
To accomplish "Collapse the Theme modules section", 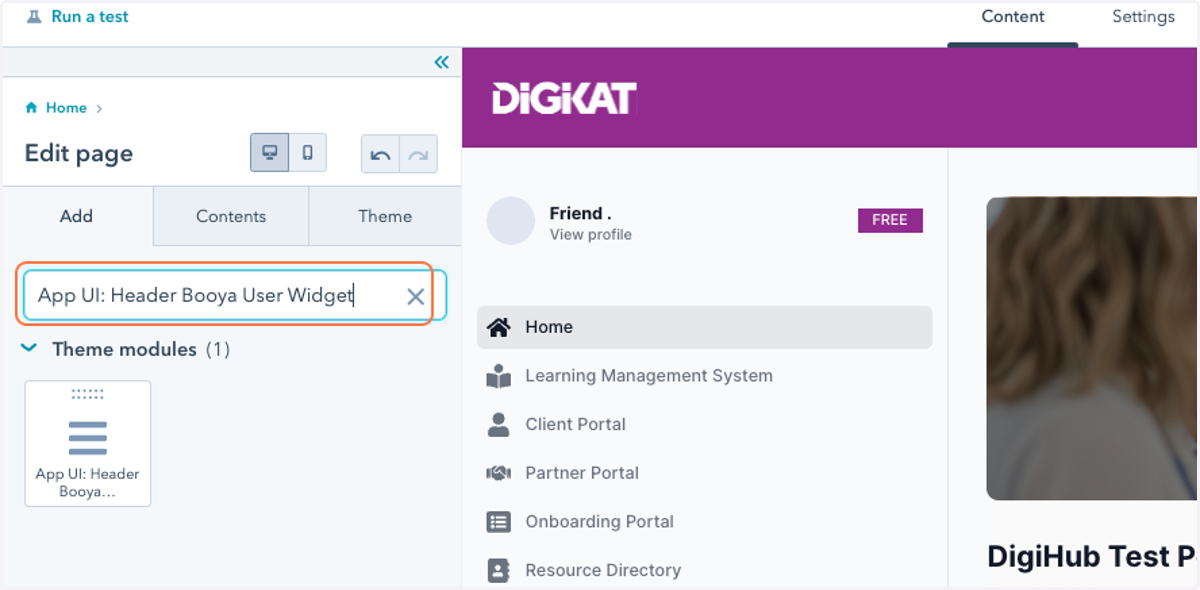I will (30, 349).
